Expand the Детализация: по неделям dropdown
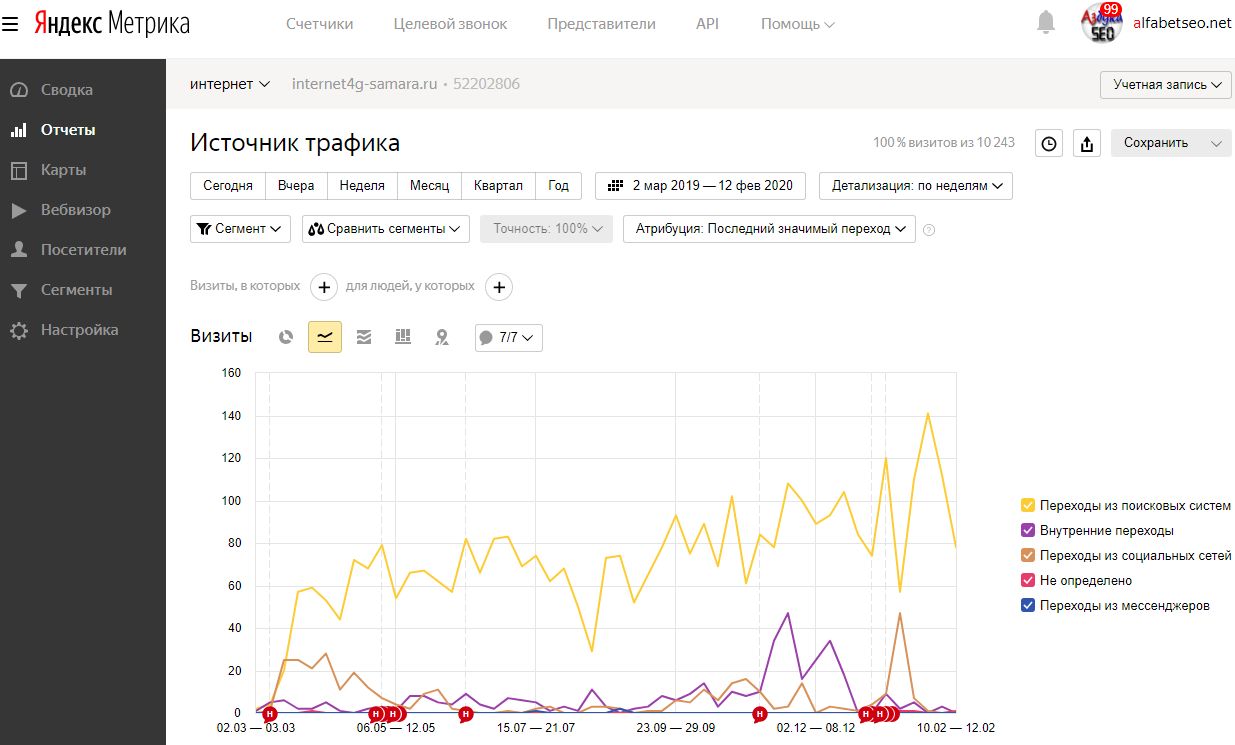This screenshot has width=1235, height=745. pyautogui.click(x=915, y=186)
